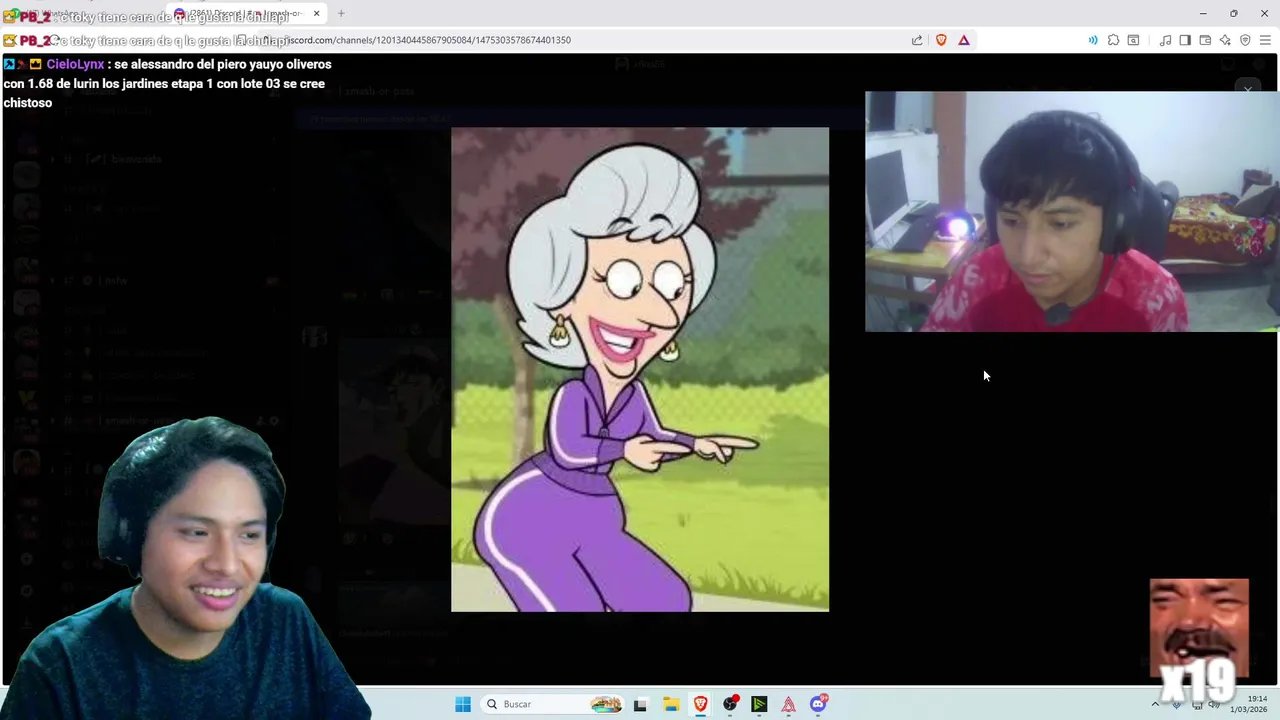Click the blue media casting icon

click(x=1092, y=40)
